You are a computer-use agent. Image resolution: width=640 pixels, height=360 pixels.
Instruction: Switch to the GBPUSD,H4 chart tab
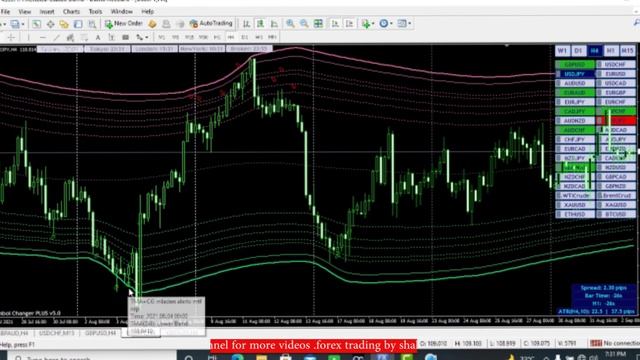(100, 333)
